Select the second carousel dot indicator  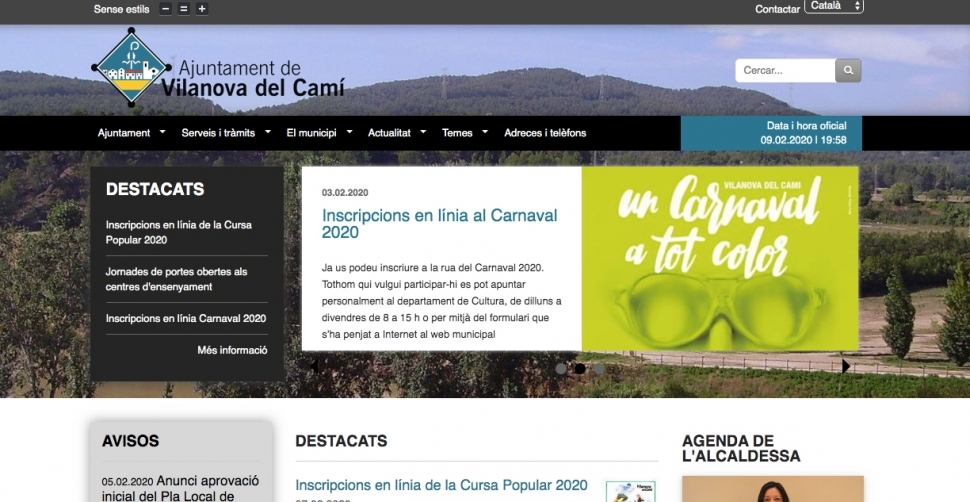click(x=580, y=368)
